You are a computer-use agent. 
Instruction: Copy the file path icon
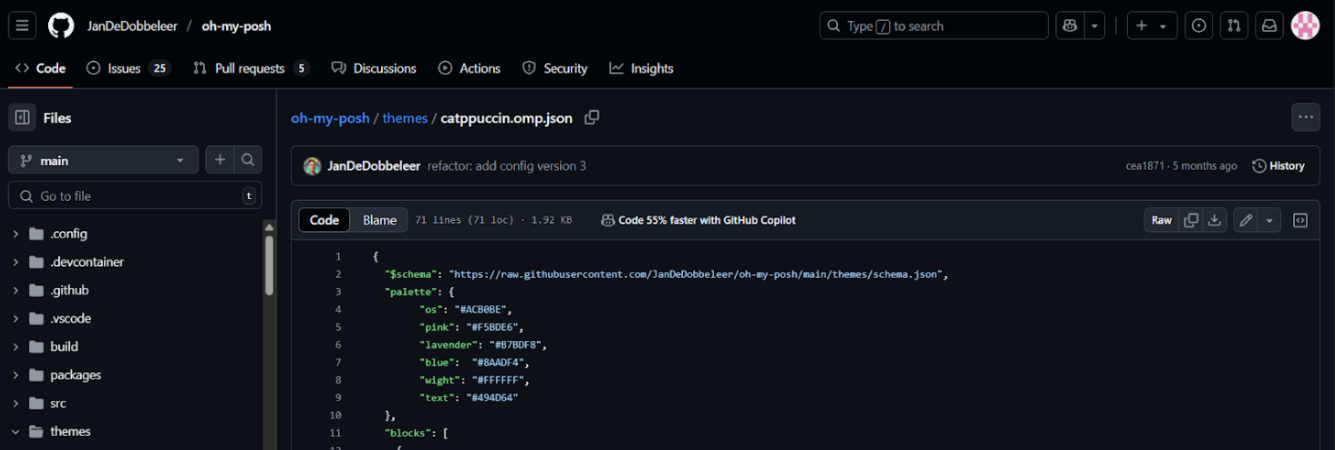pyautogui.click(x=591, y=118)
